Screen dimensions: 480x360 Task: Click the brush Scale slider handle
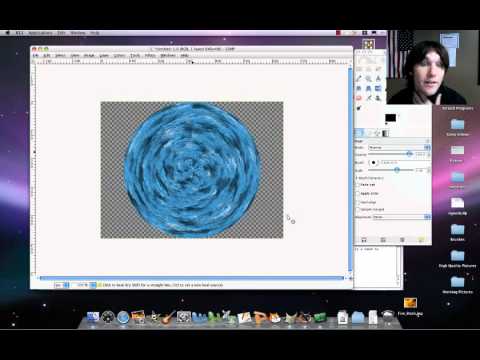click(x=397, y=170)
